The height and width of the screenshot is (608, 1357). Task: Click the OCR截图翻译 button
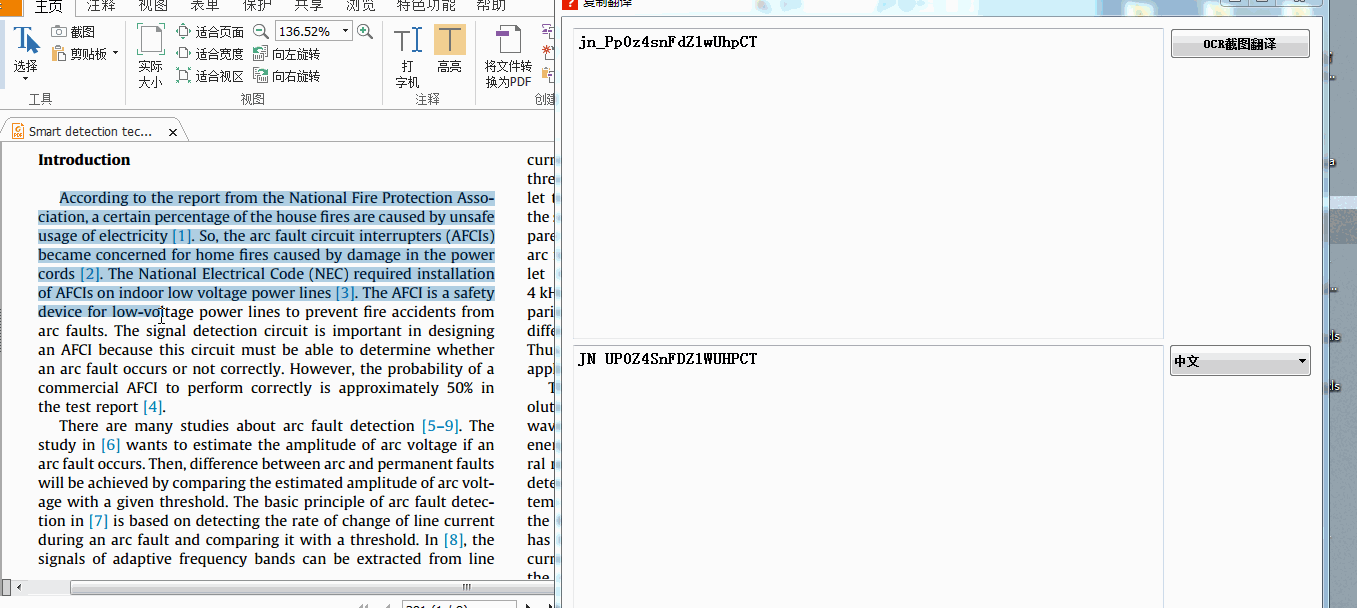[1240, 44]
